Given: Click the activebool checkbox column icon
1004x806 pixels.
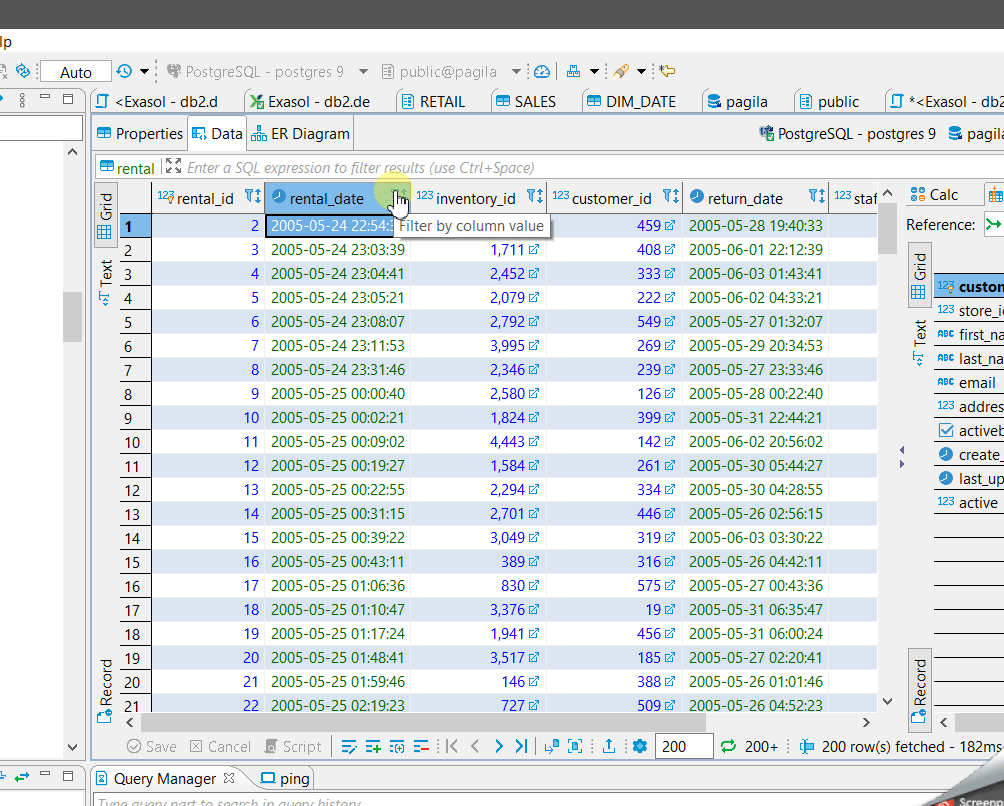Looking at the screenshot, I should point(946,430).
